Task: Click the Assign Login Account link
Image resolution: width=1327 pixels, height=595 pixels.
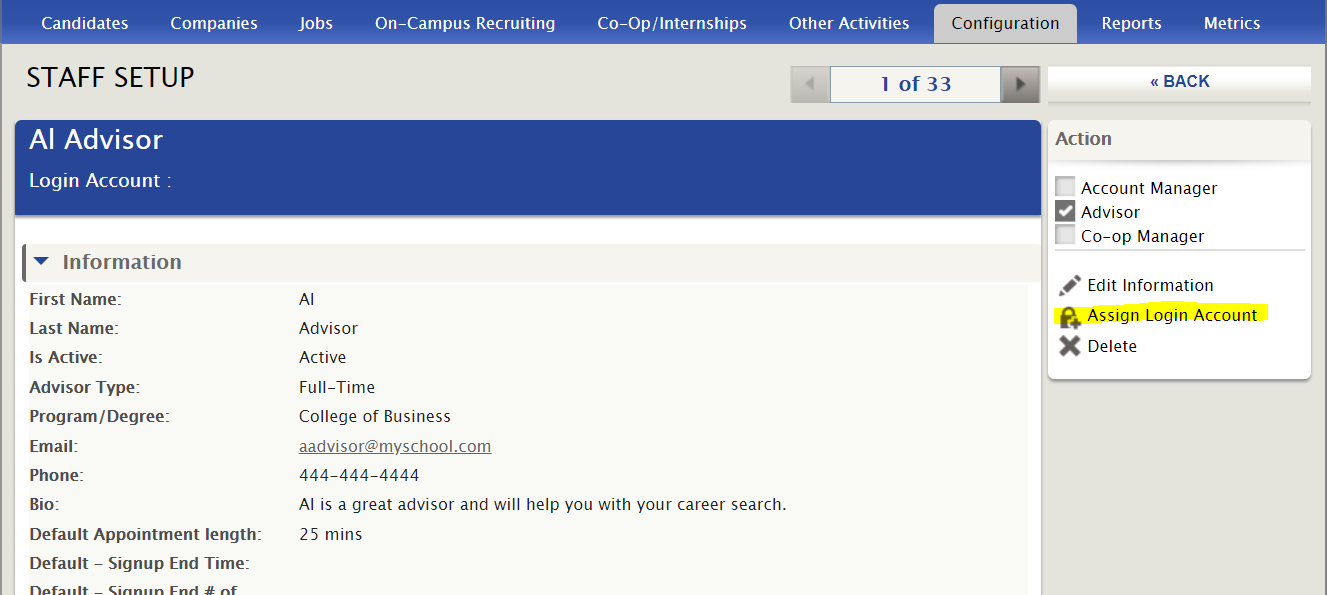Action: coord(1172,315)
